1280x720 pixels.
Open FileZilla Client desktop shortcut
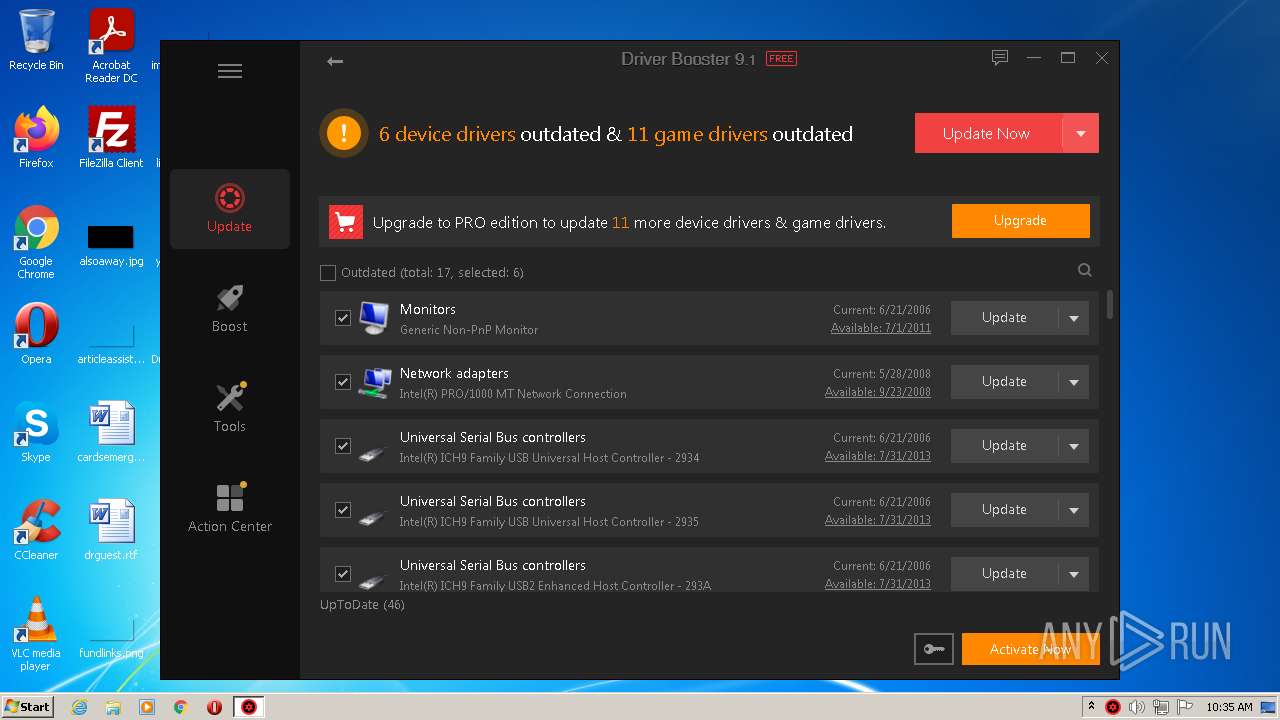point(111,138)
